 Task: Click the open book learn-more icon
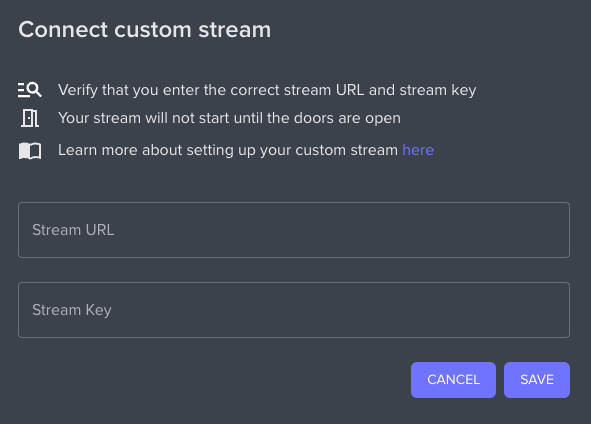coord(30,151)
